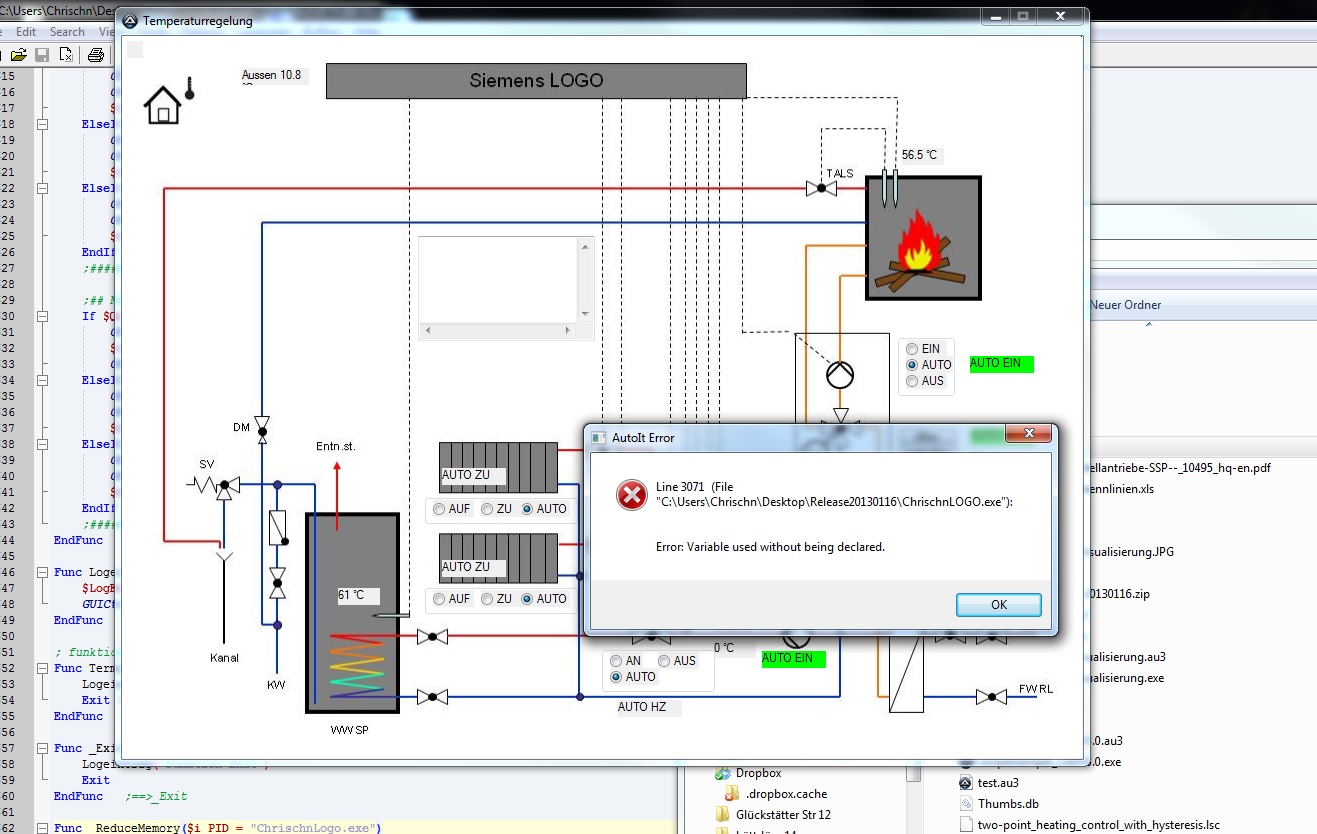Image resolution: width=1317 pixels, height=834 pixels.
Task: Select the EIN pump radio button
Action: click(912, 349)
